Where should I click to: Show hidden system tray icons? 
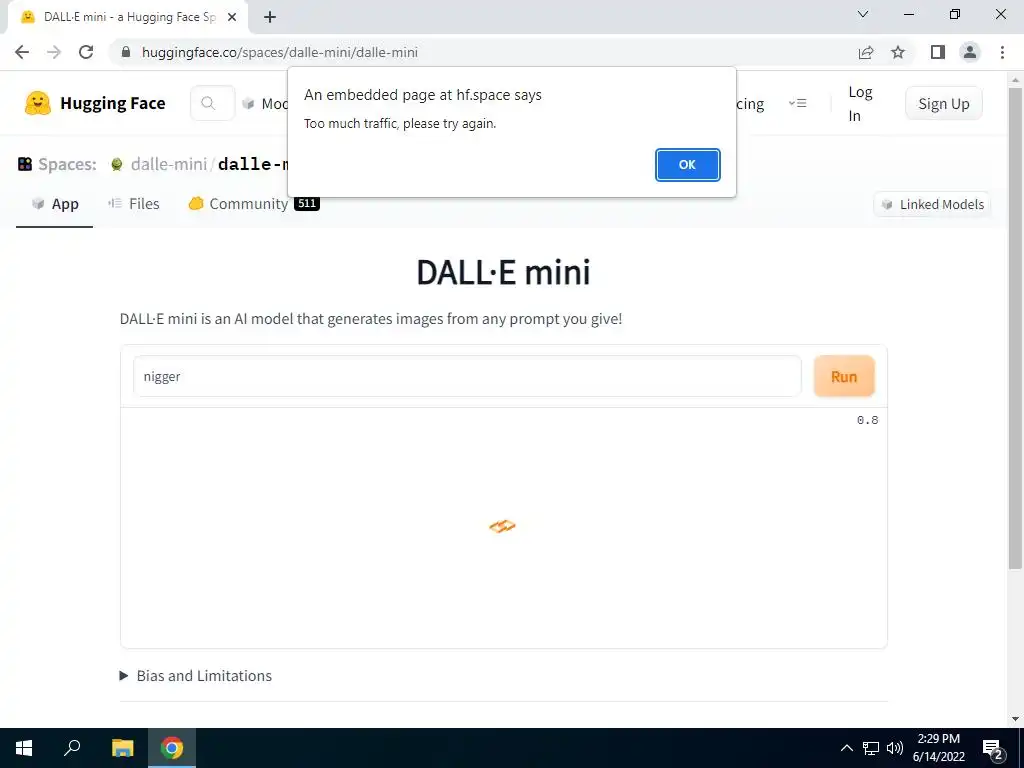846,748
